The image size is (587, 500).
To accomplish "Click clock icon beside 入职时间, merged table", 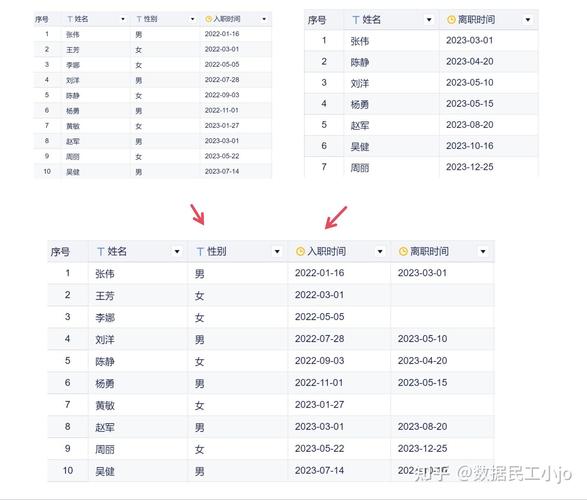I will click(x=300, y=251).
